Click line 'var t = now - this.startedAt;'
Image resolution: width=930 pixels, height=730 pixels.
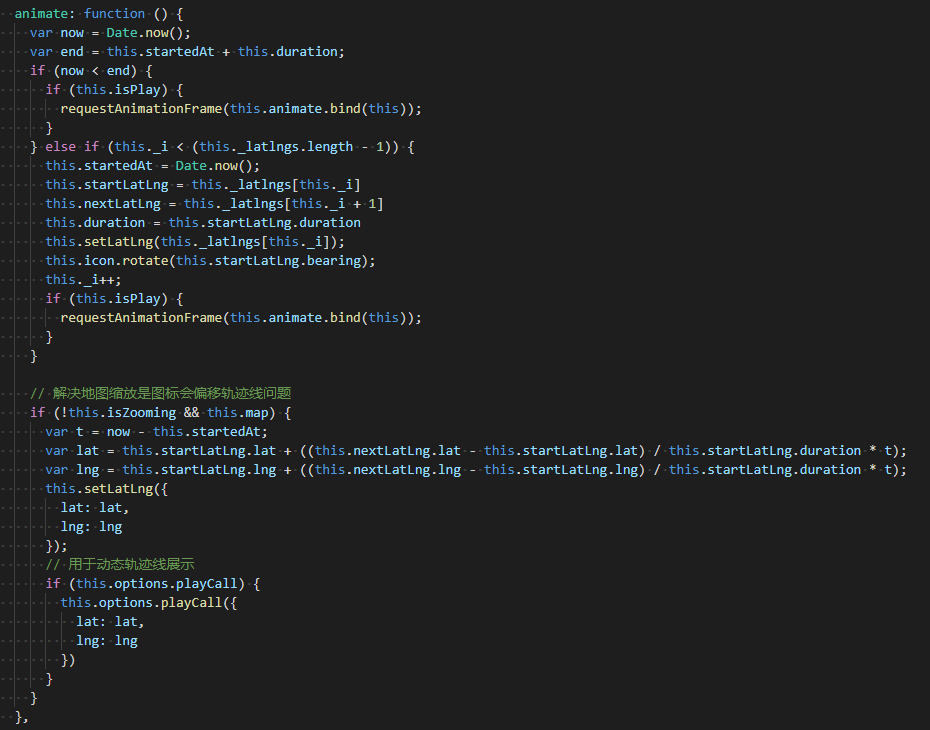pyautogui.click(x=157, y=431)
